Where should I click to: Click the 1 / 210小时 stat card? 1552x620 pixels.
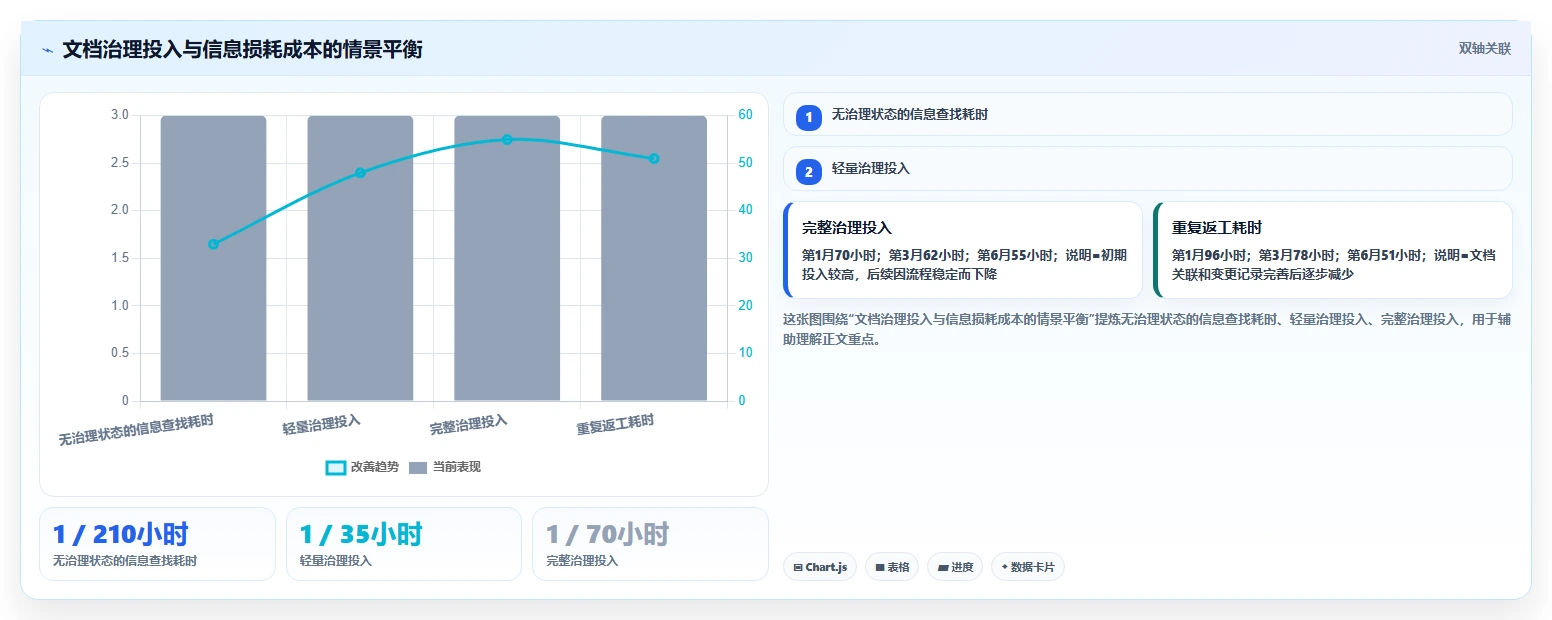(x=157, y=544)
